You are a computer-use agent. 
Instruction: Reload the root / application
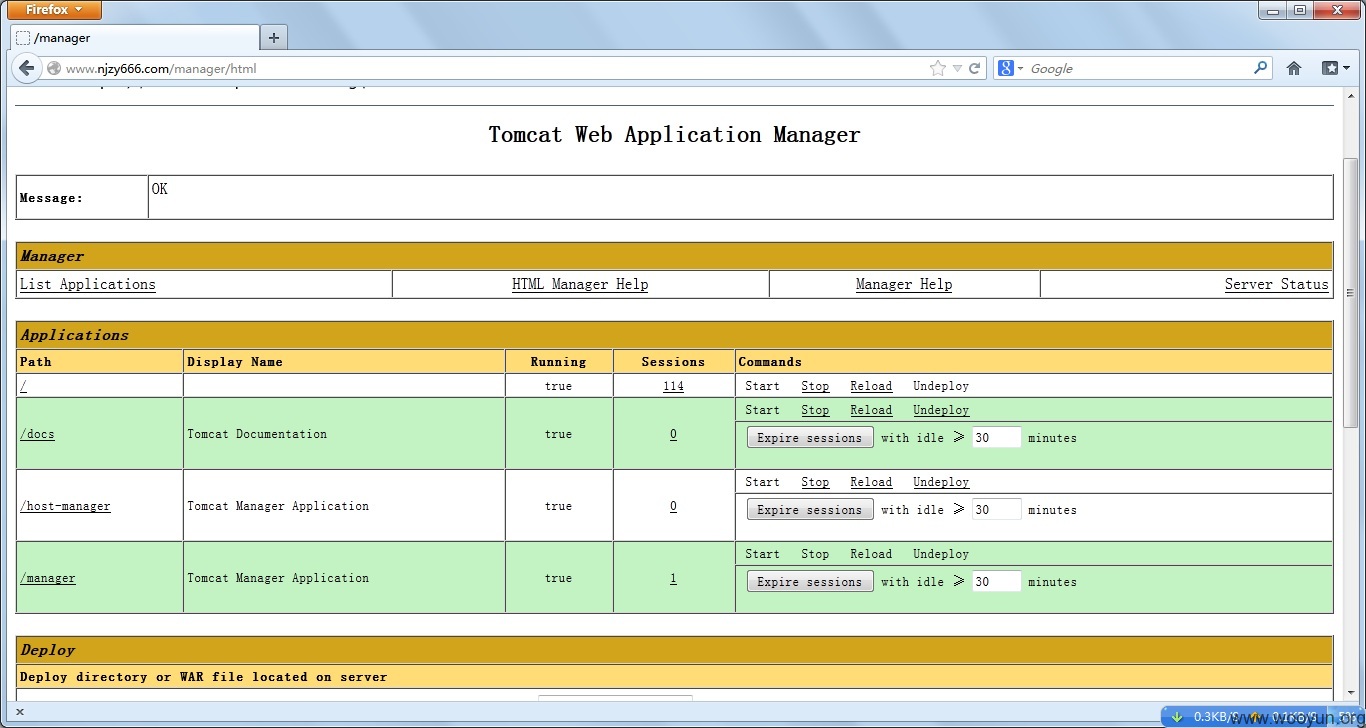point(871,386)
